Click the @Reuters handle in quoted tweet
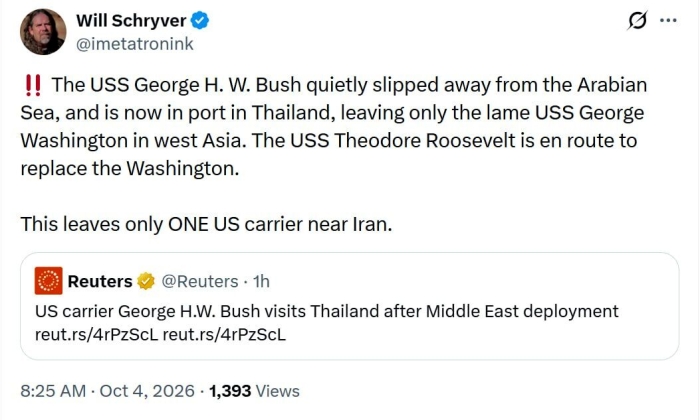The image size is (700, 420). pos(200,281)
